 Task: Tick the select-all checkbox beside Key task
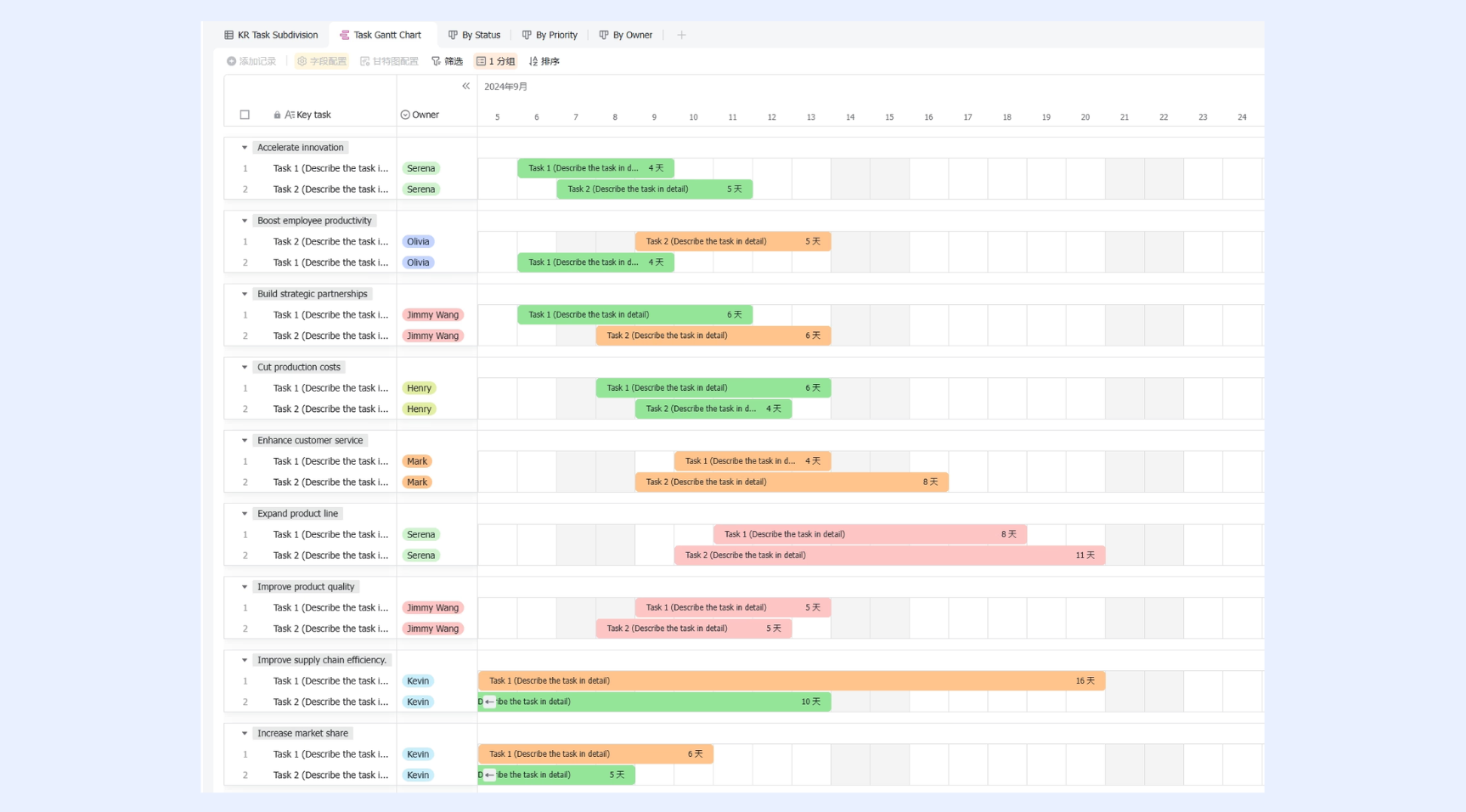pyautogui.click(x=245, y=115)
